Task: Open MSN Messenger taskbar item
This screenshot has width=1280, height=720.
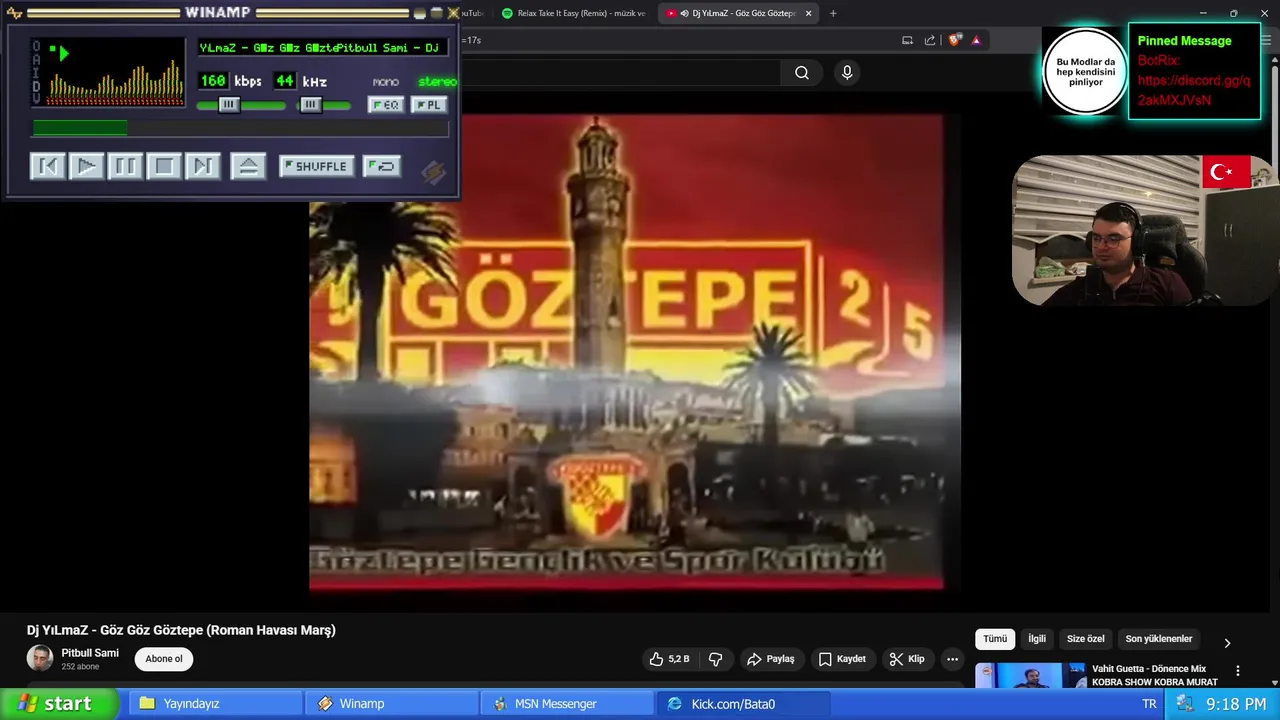Action: tap(567, 704)
